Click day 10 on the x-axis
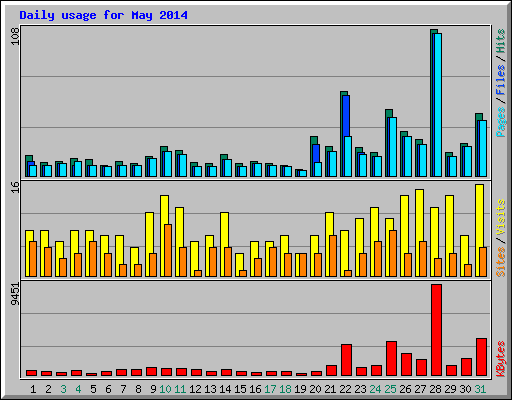Screen dimensions: 512x400 coord(165,389)
